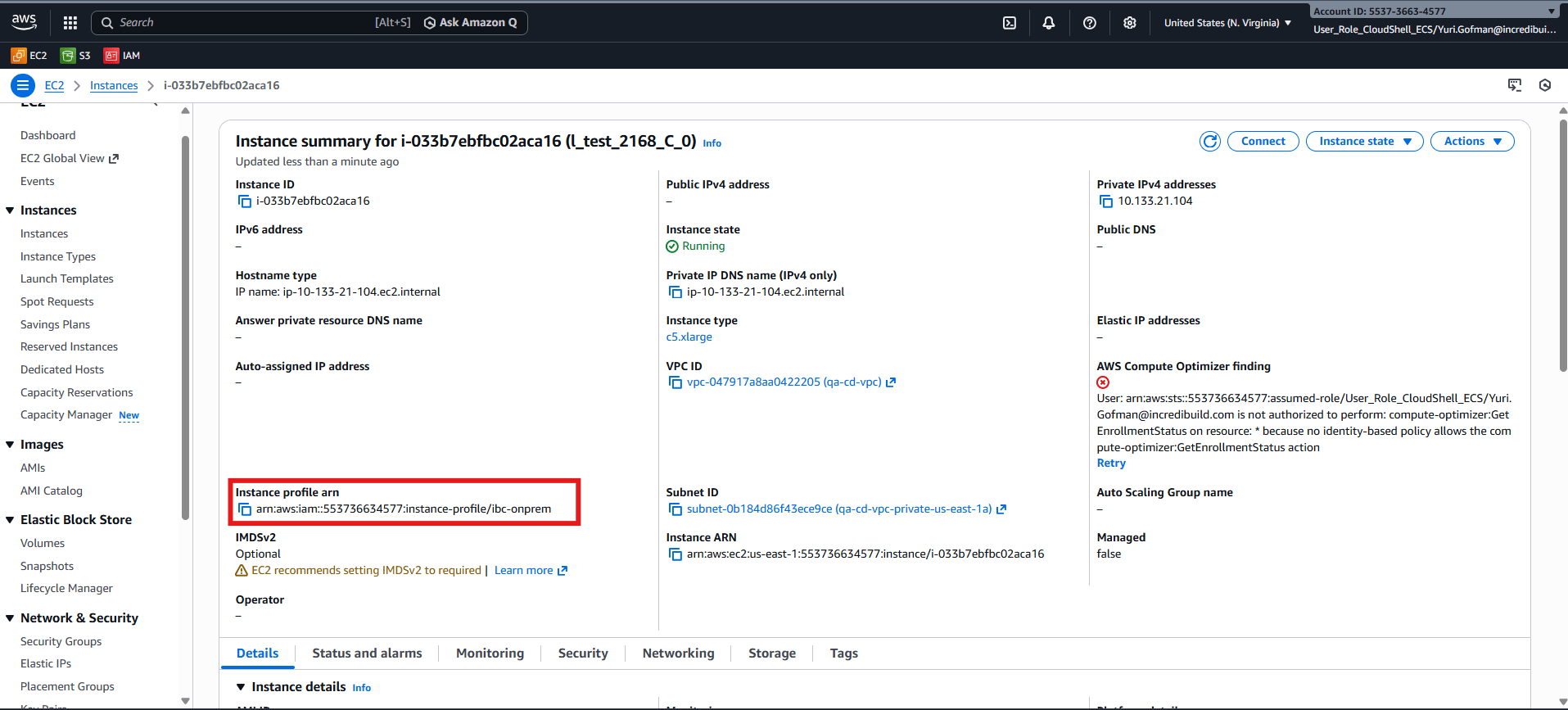Open Launch Templates in sidebar

coord(67,279)
